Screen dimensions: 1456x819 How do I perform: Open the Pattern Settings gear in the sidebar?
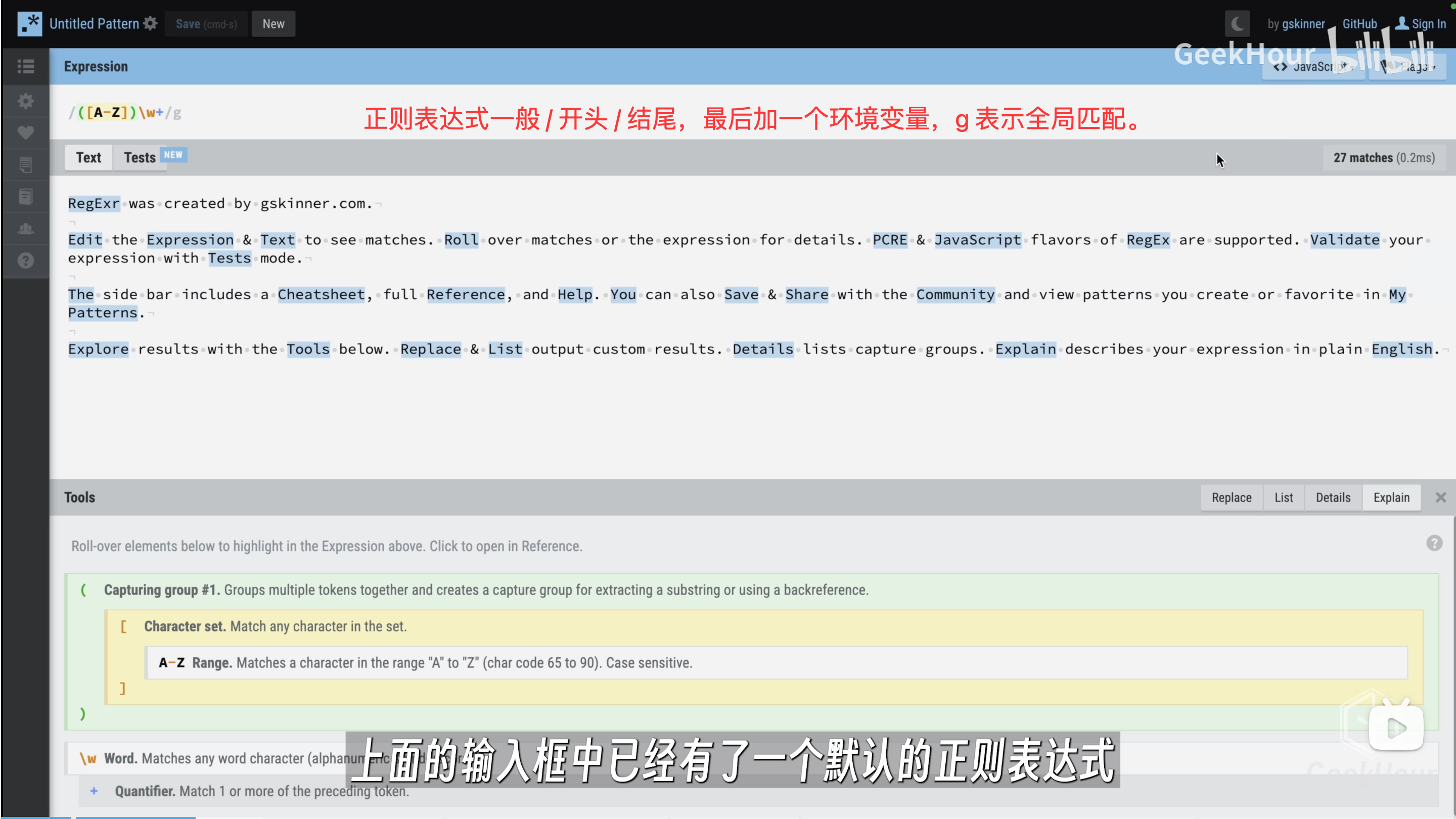(25, 101)
